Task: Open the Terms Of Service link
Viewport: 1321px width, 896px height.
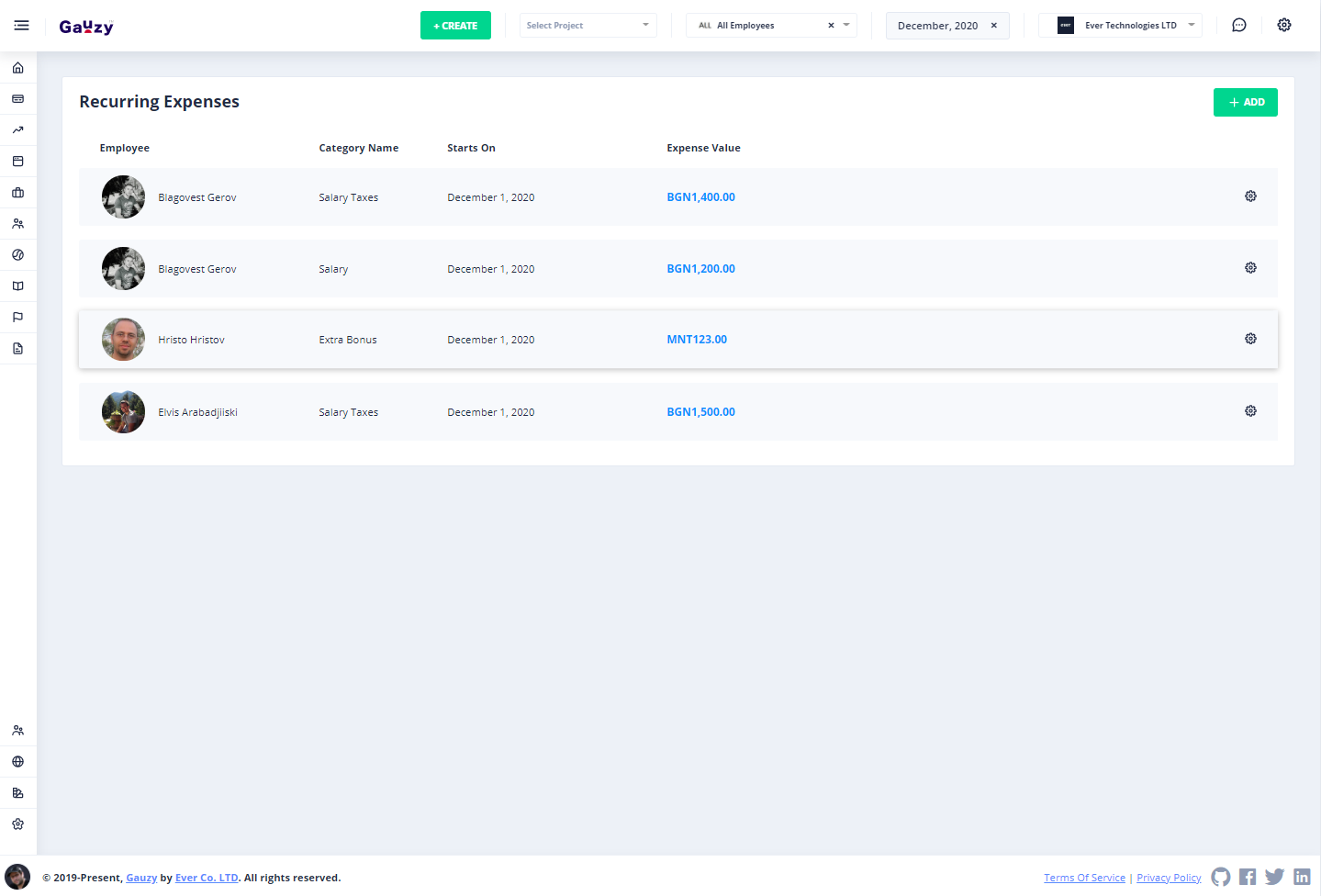Action: click(1083, 878)
